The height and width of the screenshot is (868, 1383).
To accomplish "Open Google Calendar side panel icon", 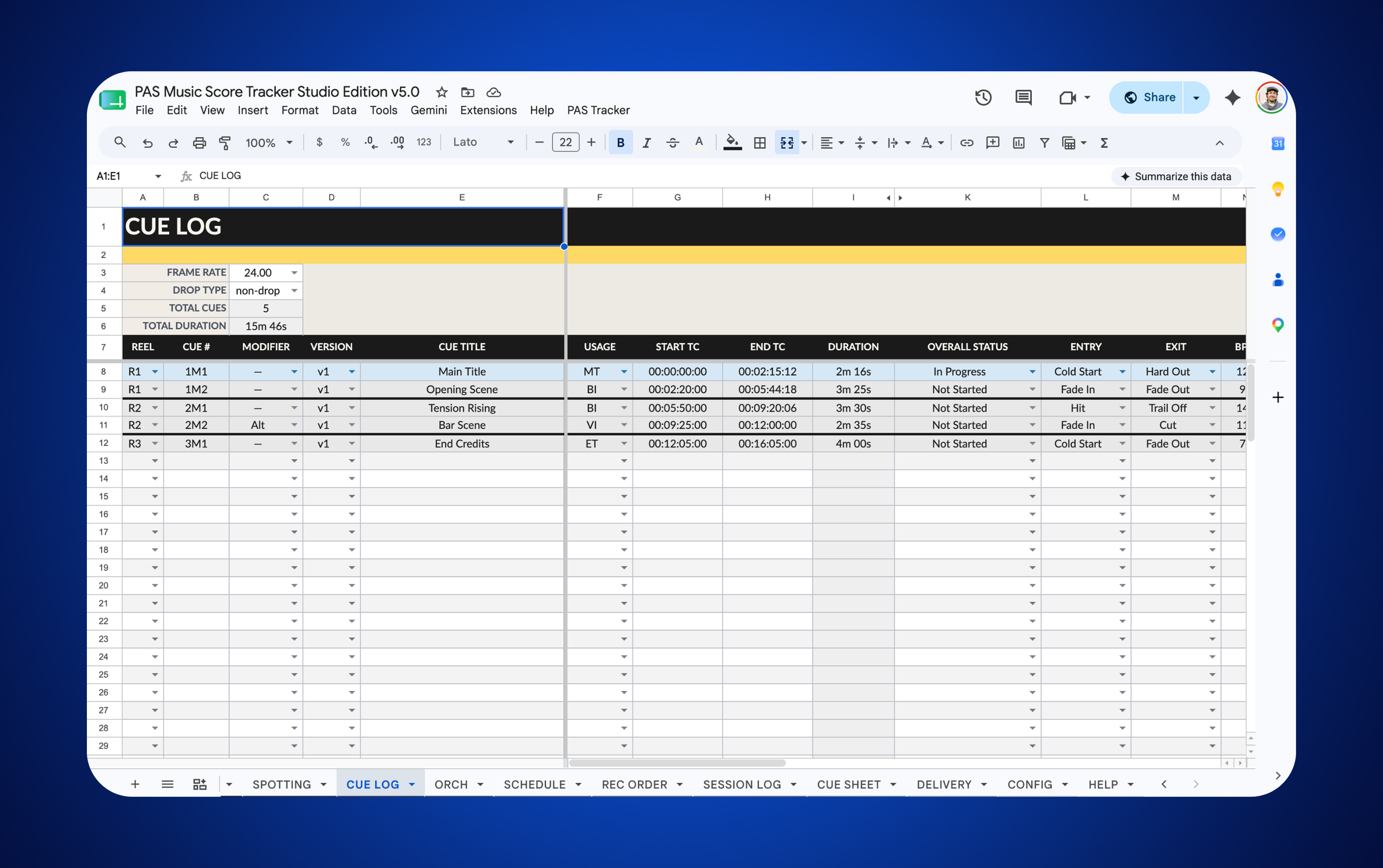I will (x=1277, y=143).
